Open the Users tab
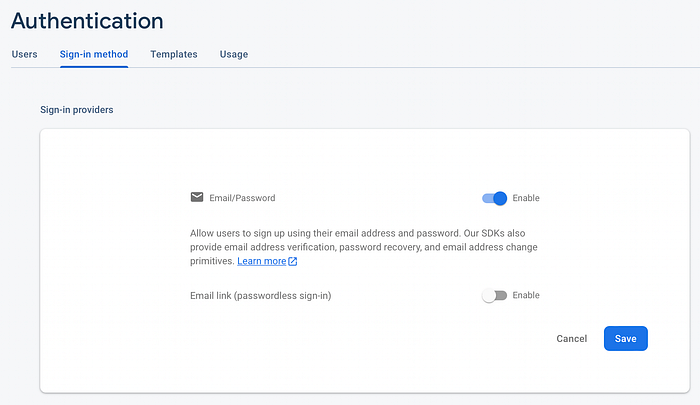700x405 pixels. (x=25, y=54)
